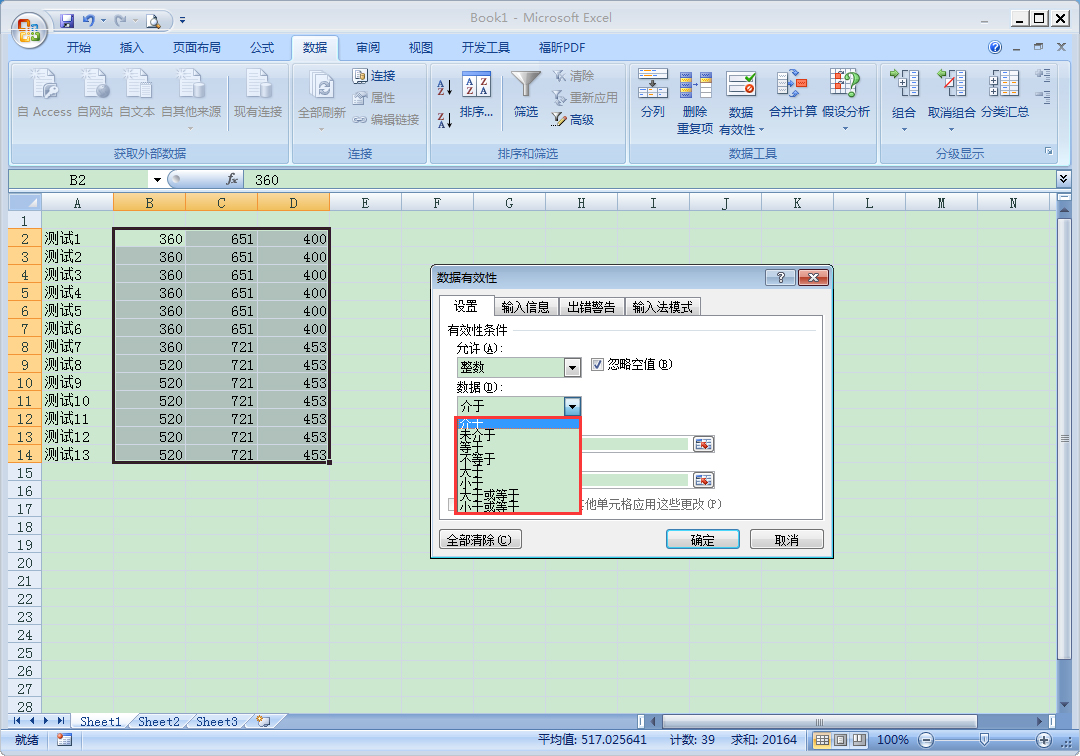Open the 允许 dropdown showing 整数
This screenshot has width=1080, height=756.
[571, 367]
